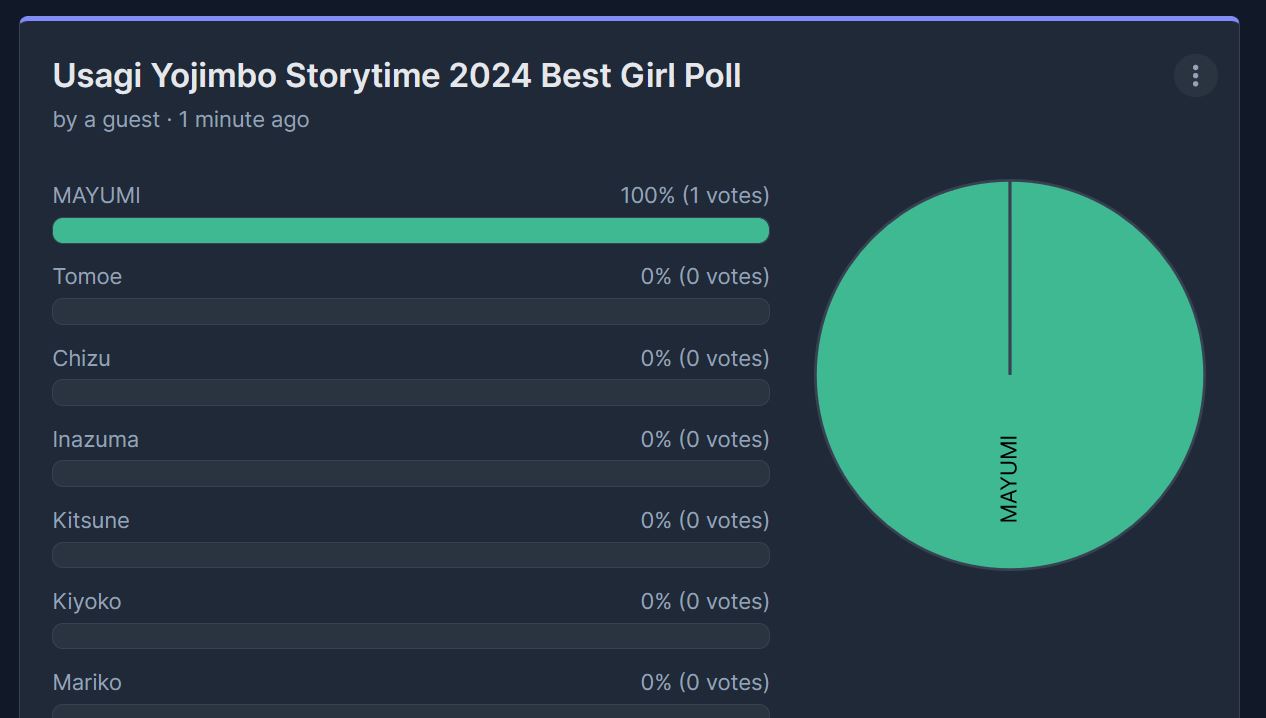Click the MAYUMI option label
This screenshot has width=1266, height=718.
(x=96, y=196)
